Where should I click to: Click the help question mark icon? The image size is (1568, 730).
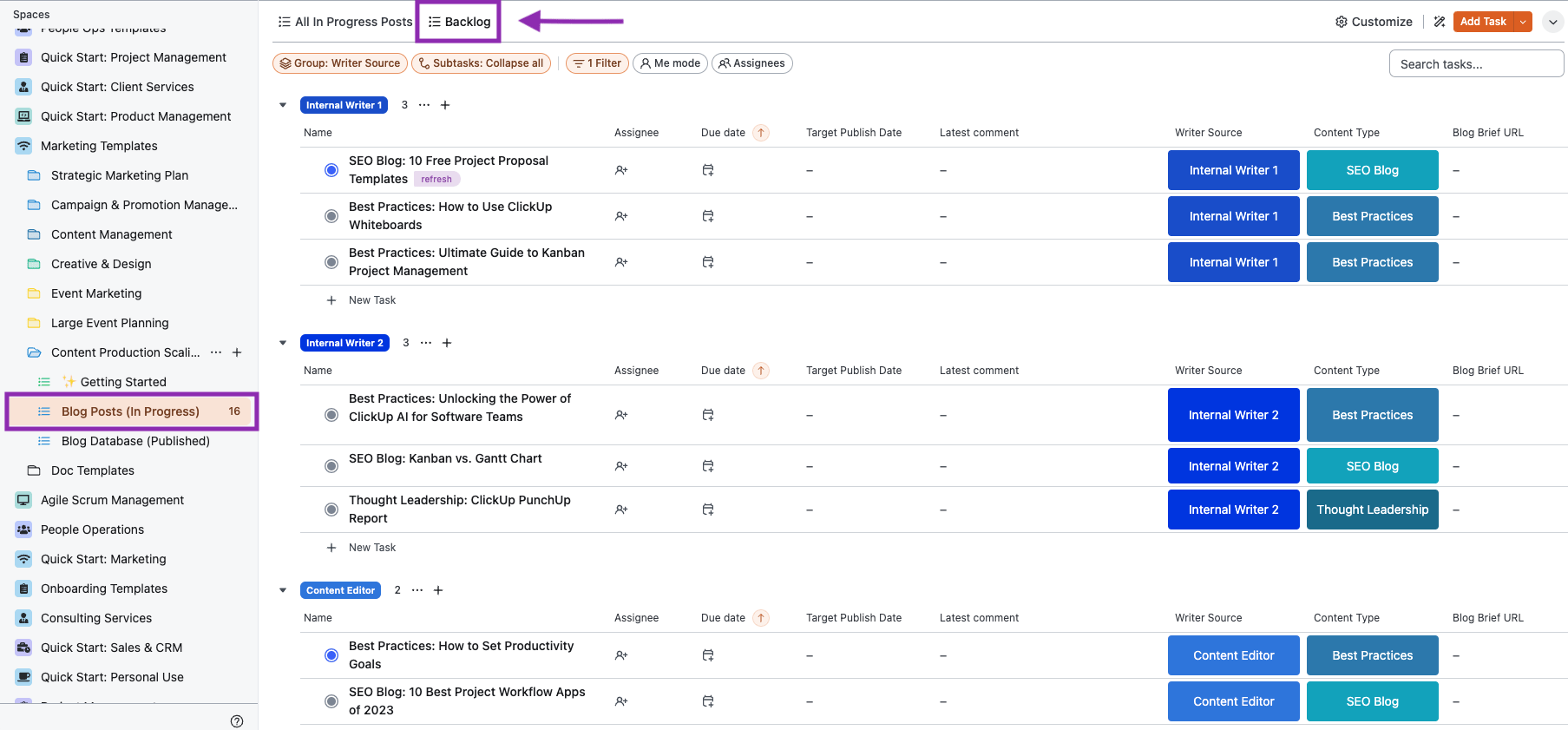tap(237, 721)
